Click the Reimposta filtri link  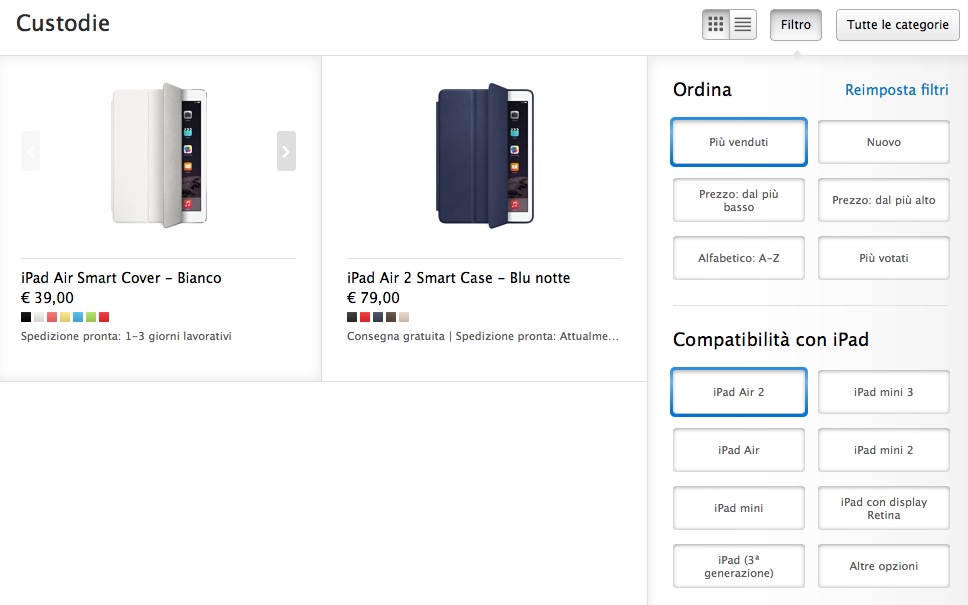click(x=896, y=90)
